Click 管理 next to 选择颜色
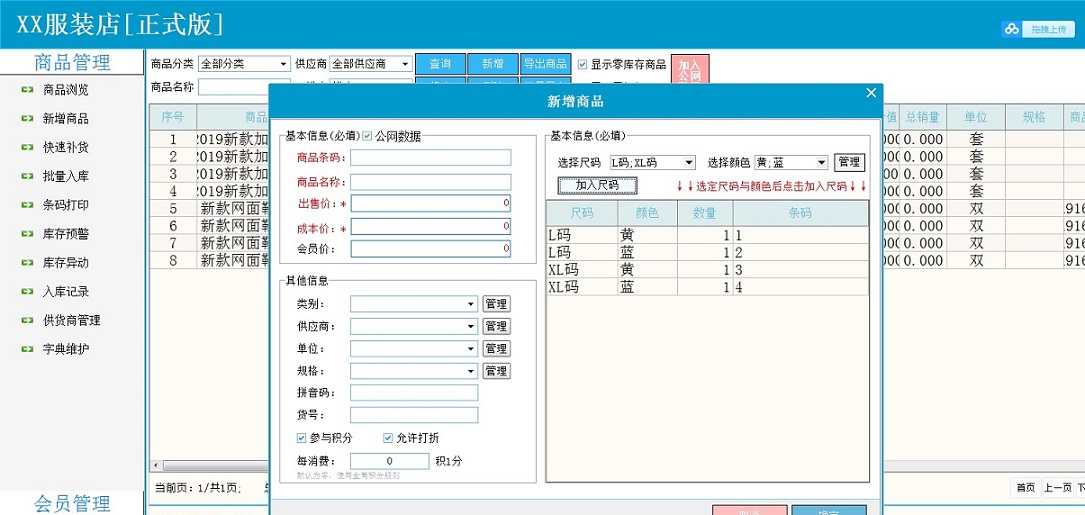Image resolution: width=1085 pixels, height=515 pixels. (x=849, y=163)
